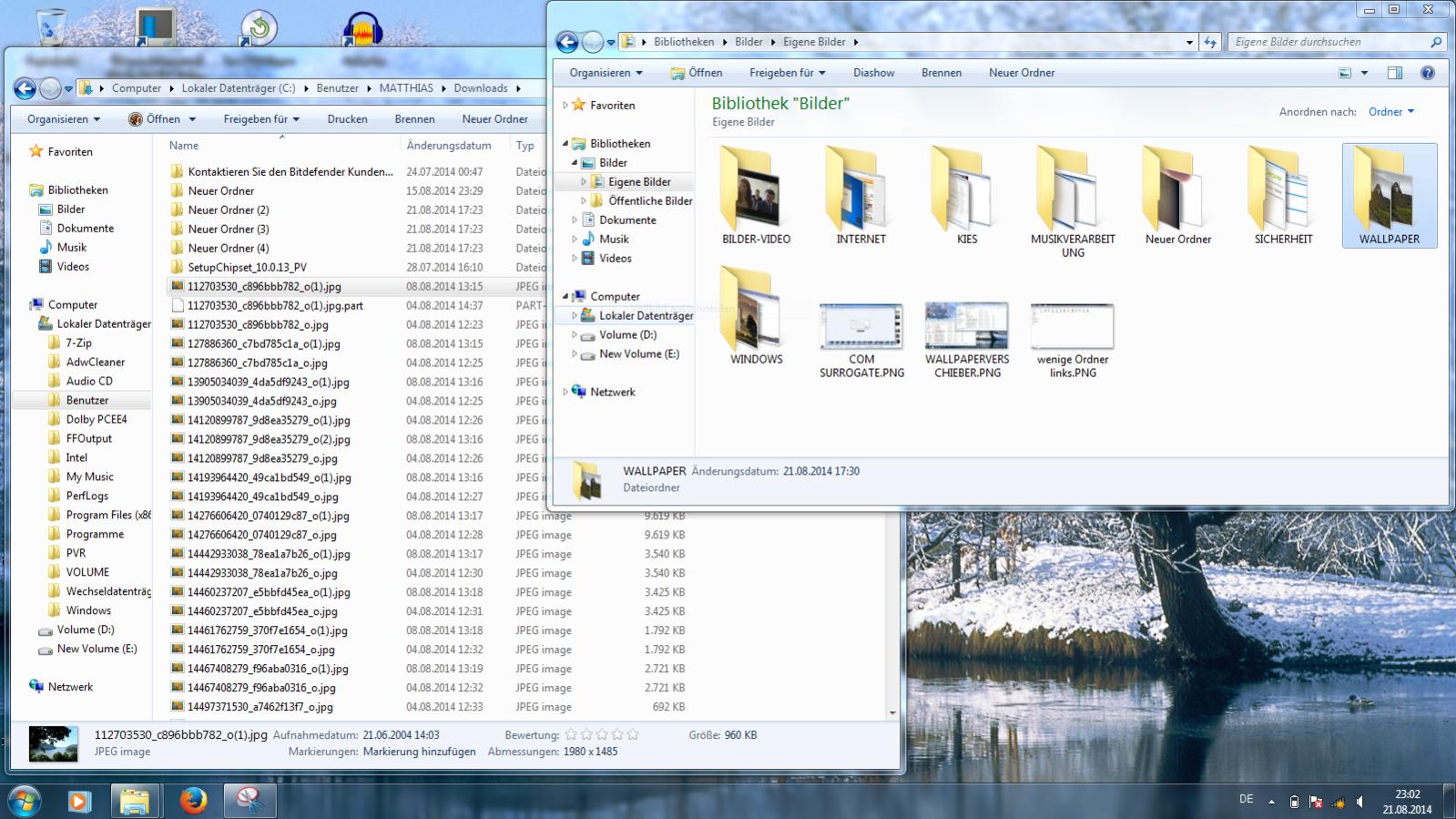Expand the Dokumente library tree node
This screenshot has width=1456, height=819.
coord(575,220)
